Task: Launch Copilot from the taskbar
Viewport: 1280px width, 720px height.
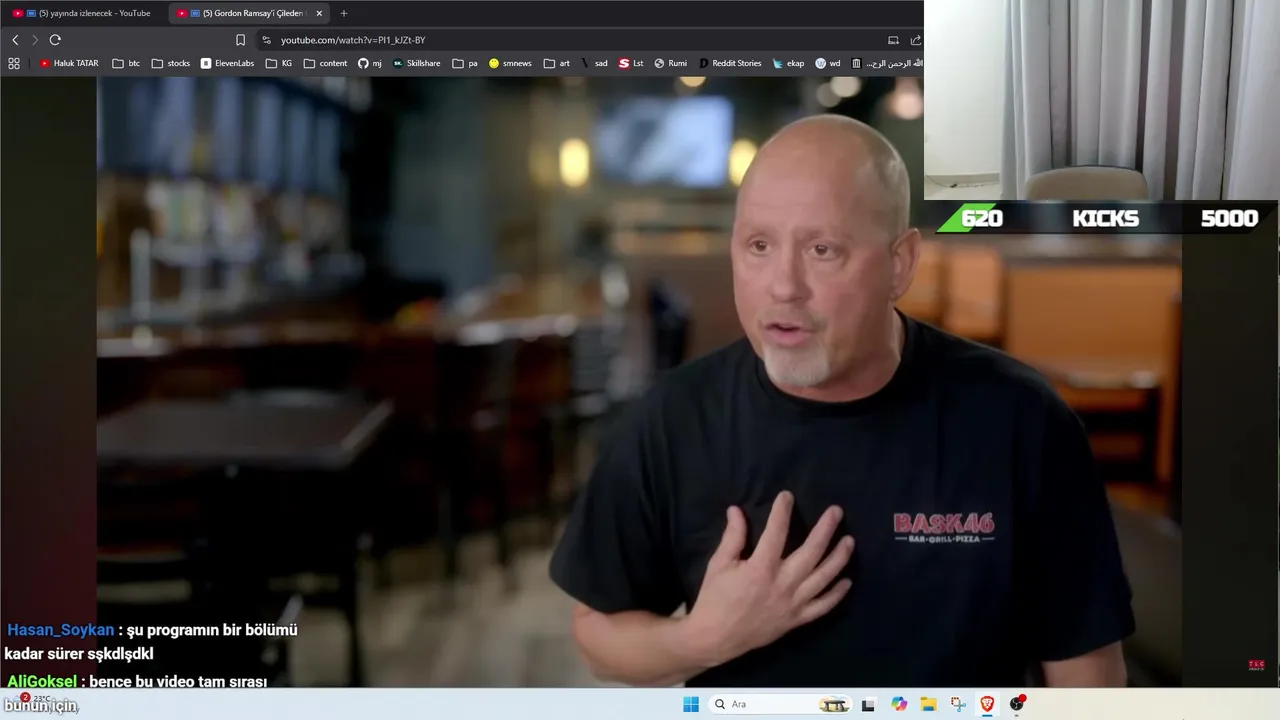Action: pyautogui.click(x=899, y=704)
